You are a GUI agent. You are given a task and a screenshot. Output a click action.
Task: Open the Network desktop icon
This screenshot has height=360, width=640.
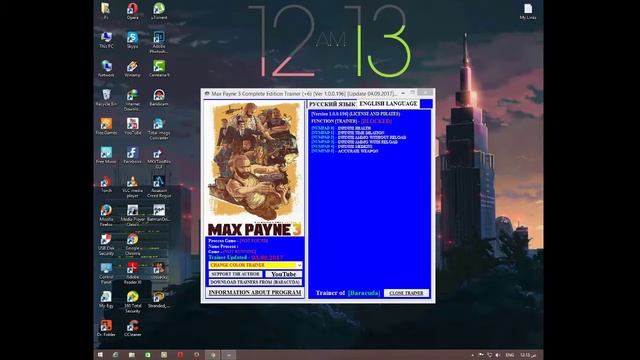pos(106,69)
